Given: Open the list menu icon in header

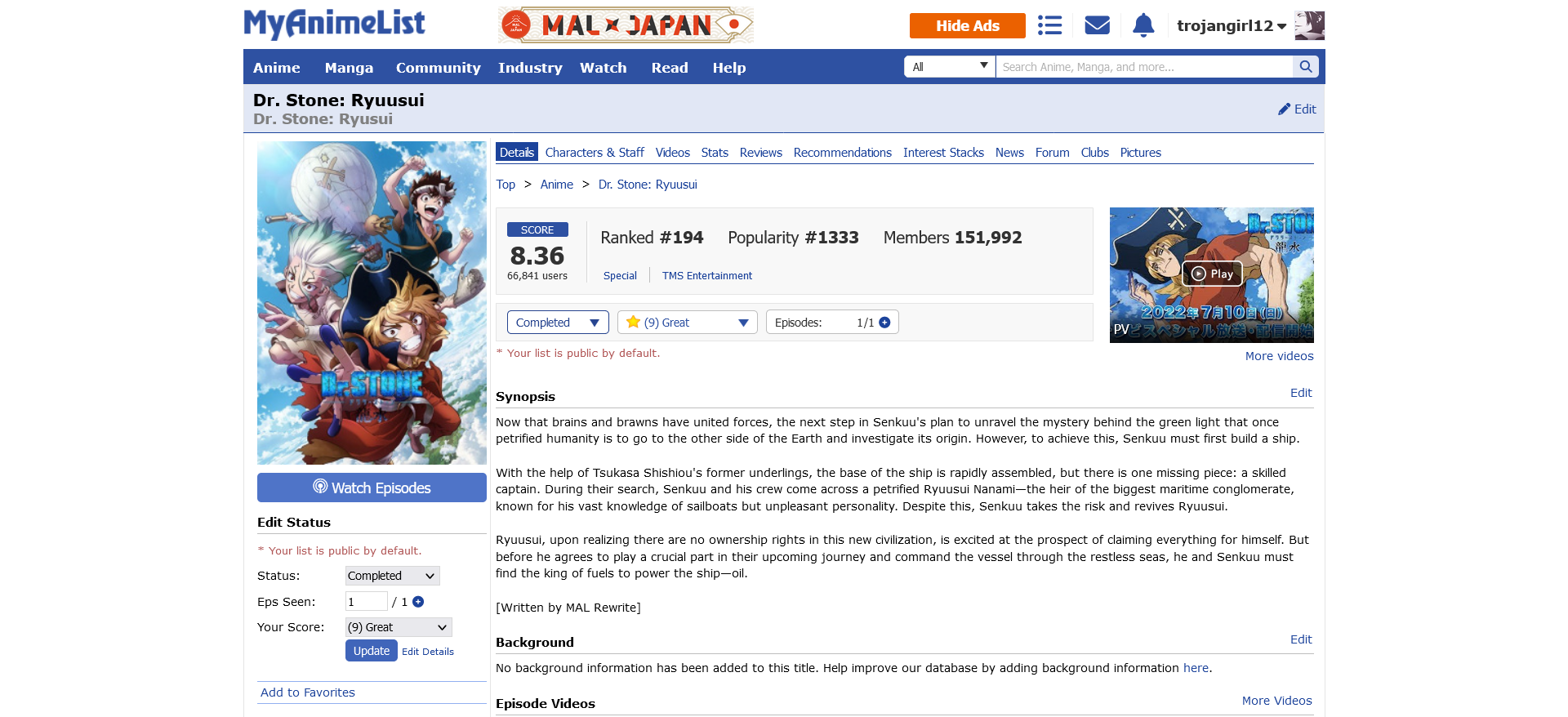Looking at the screenshot, I should click(1049, 25).
